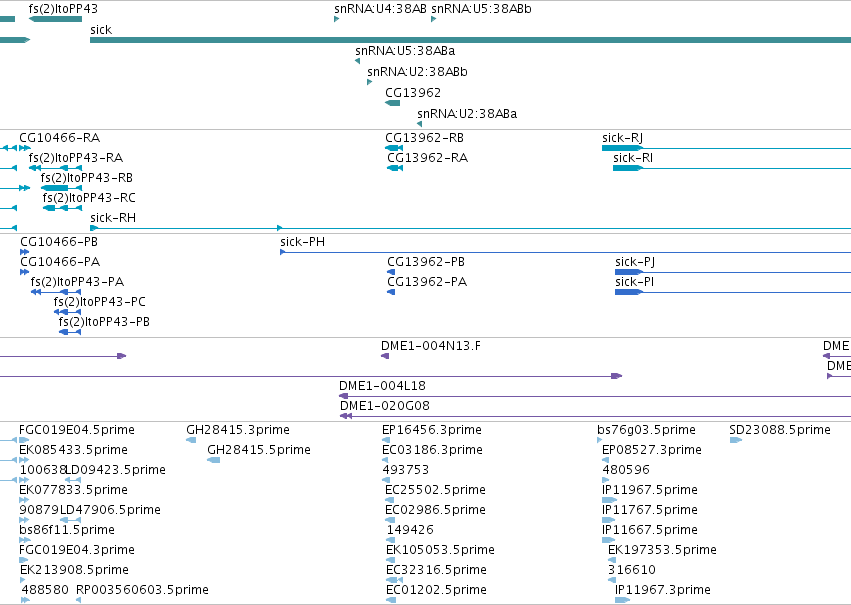This screenshot has height=605, width=851.
Task: Click the CG13962-RA transcript label
Action: (x=428, y=158)
